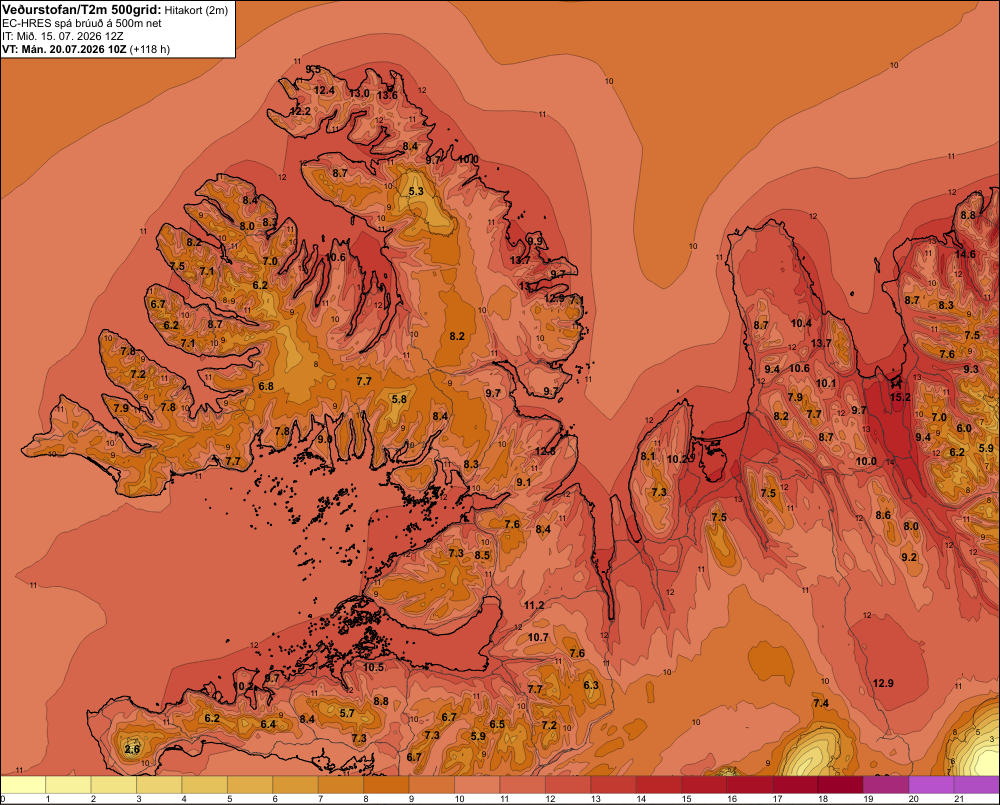Click the 'VT: Mán. 20.07.2026 10Z' valid time
1000x805 pixels.
64,49
